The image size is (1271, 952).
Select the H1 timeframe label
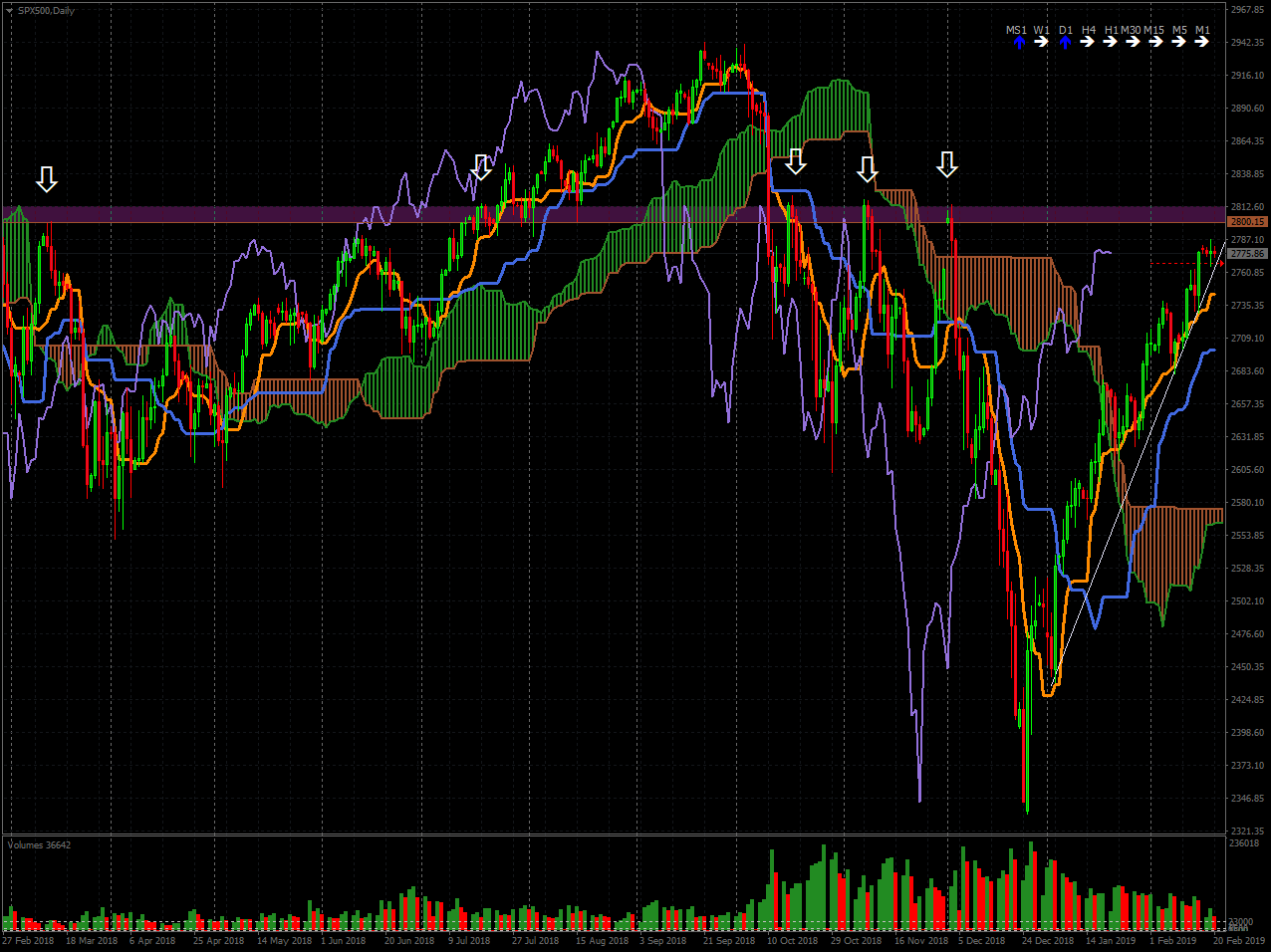1112,30
